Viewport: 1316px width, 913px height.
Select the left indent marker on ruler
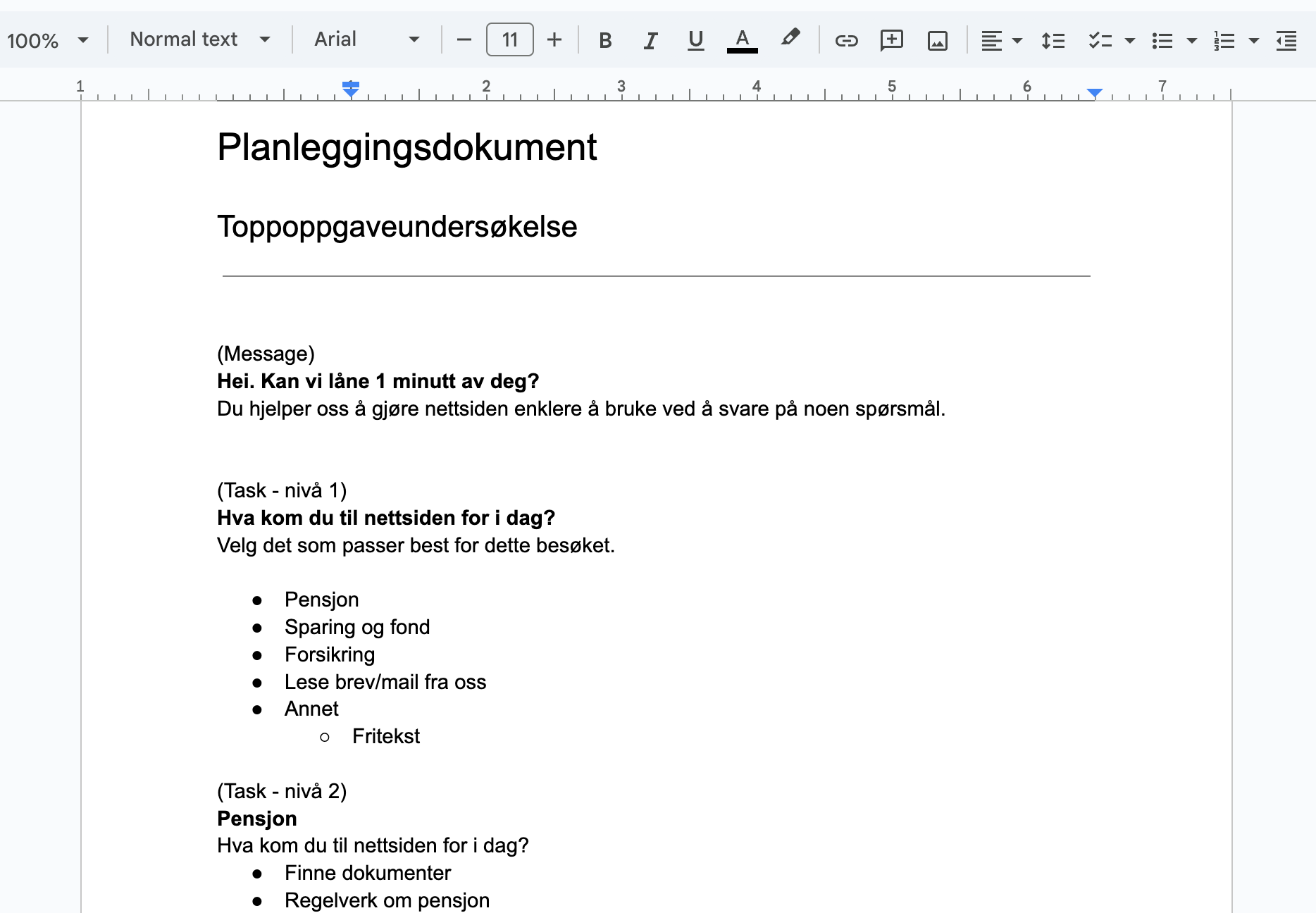point(351,92)
